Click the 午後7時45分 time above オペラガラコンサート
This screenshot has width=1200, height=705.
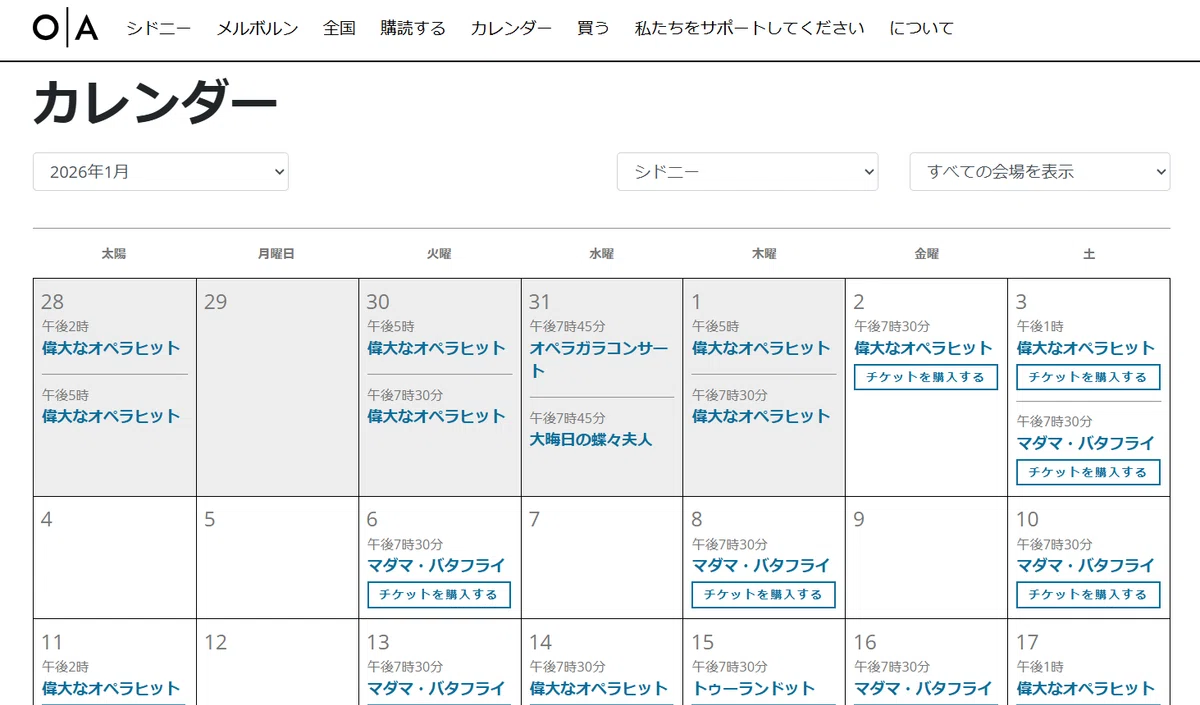point(567,326)
